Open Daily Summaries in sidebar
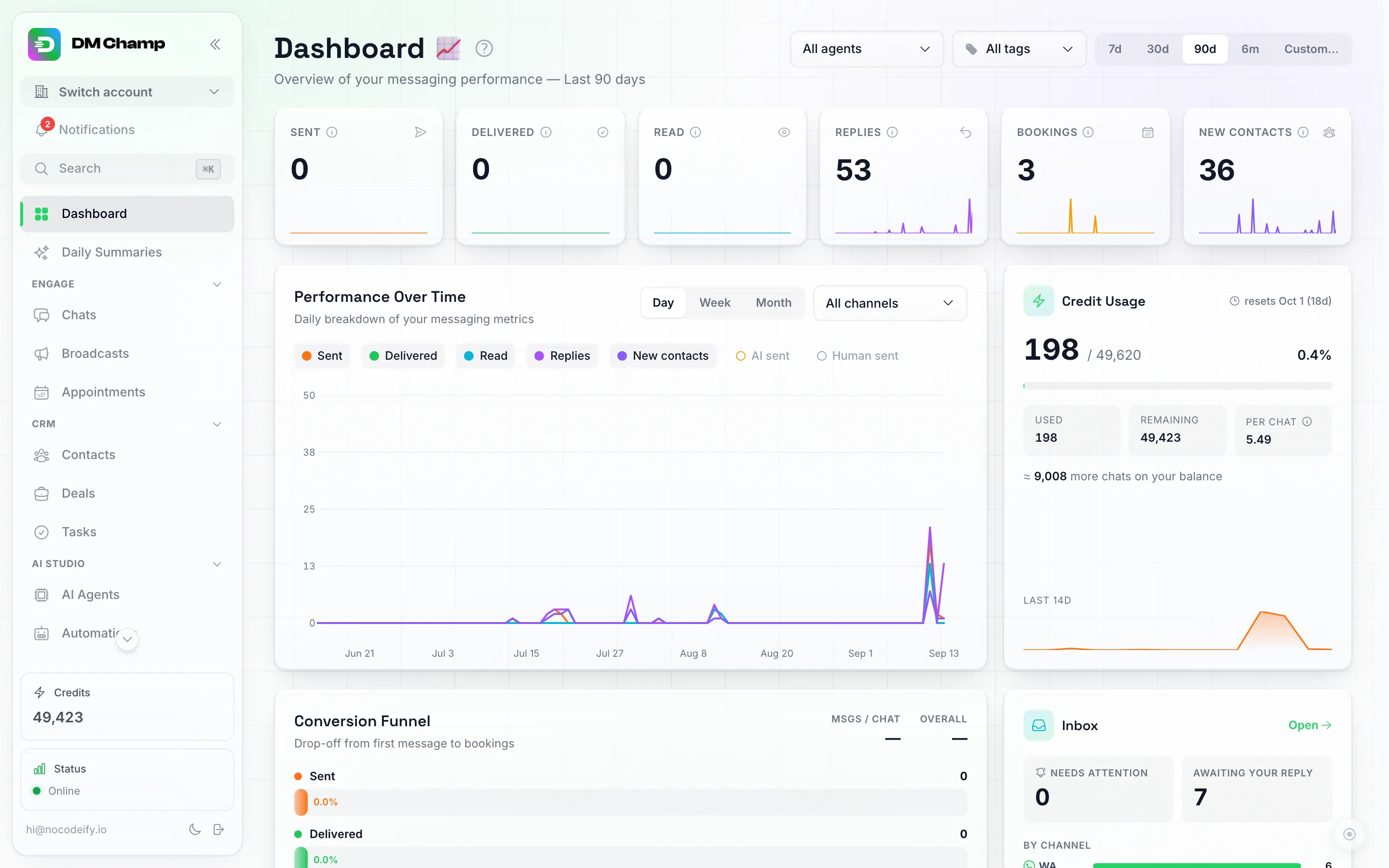 coord(127,252)
